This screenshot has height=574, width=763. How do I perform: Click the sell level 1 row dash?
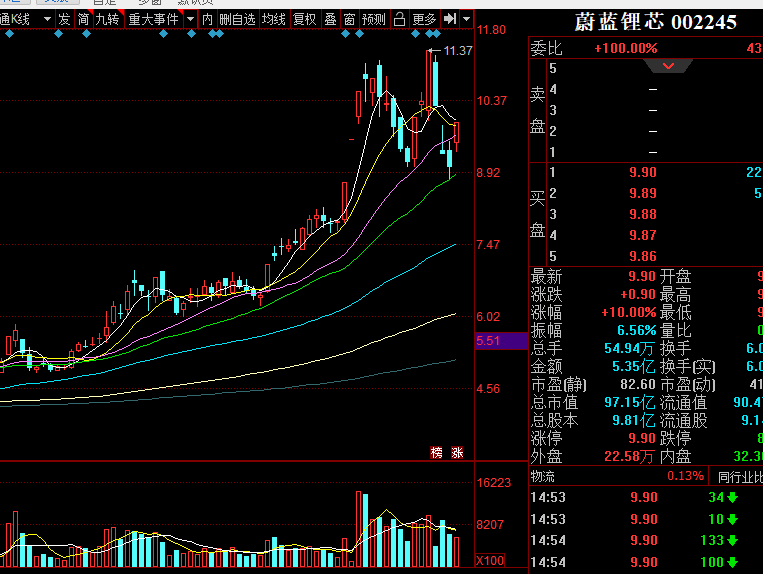point(653,152)
